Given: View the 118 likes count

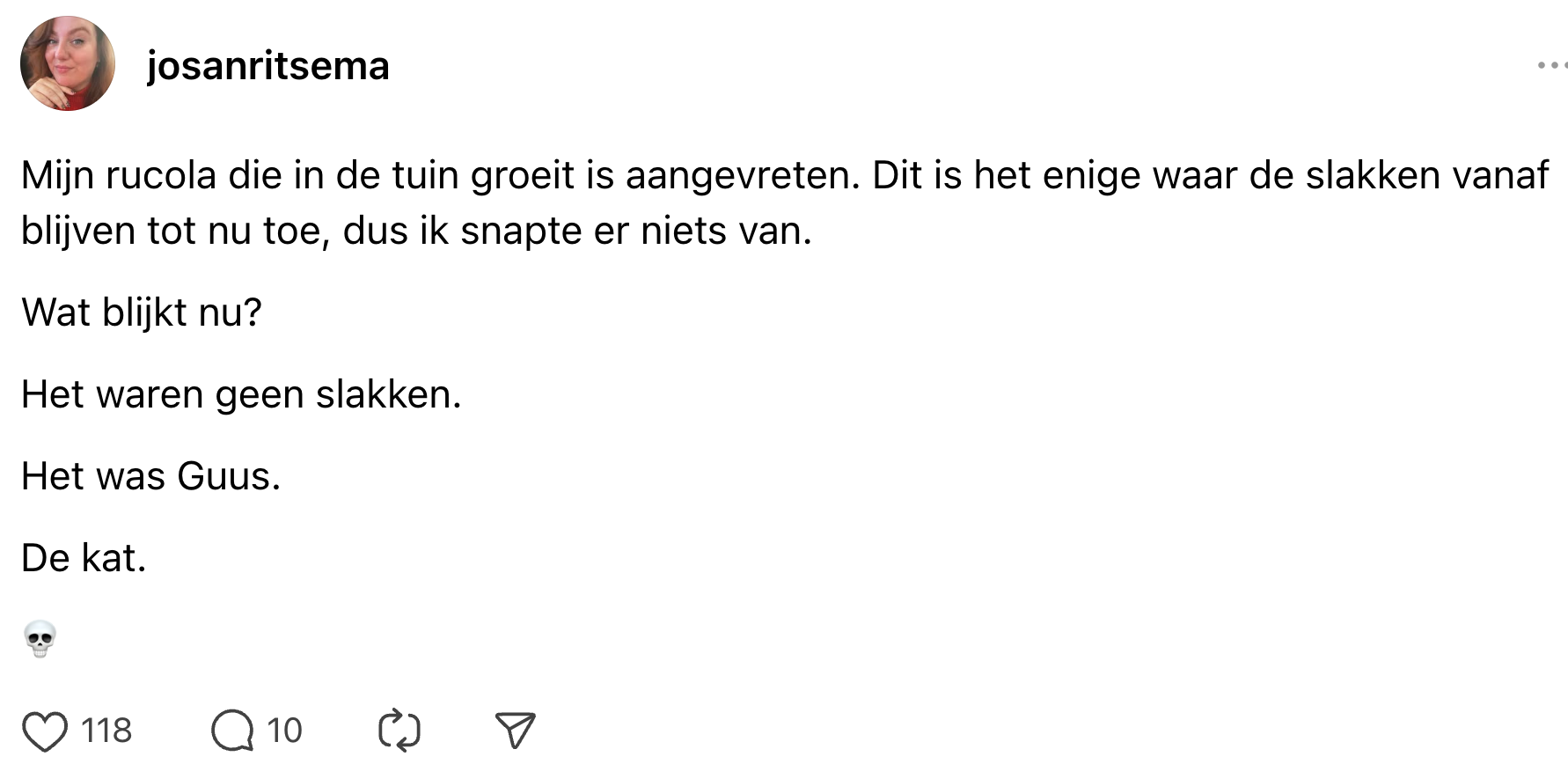Looking at the screenshot, I should coord(106,731).
